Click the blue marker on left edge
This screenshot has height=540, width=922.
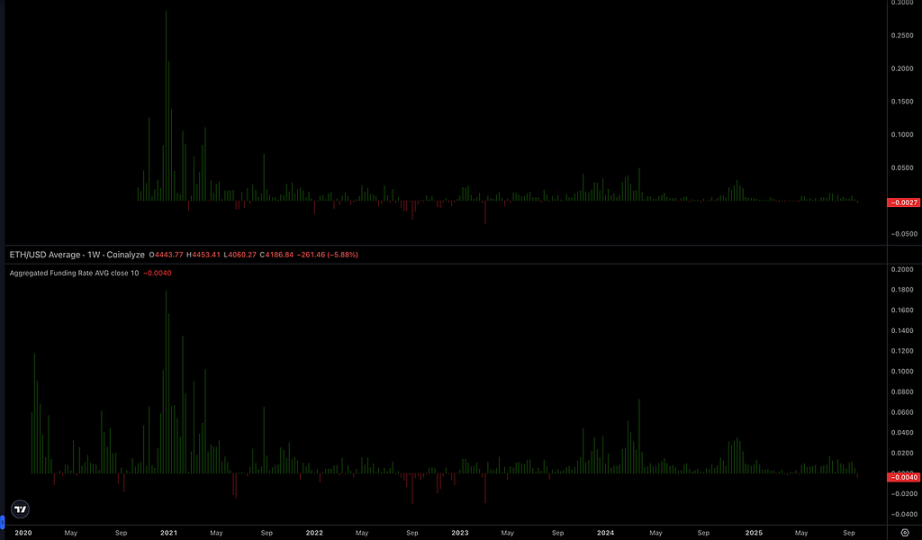[x=2, y=522]
